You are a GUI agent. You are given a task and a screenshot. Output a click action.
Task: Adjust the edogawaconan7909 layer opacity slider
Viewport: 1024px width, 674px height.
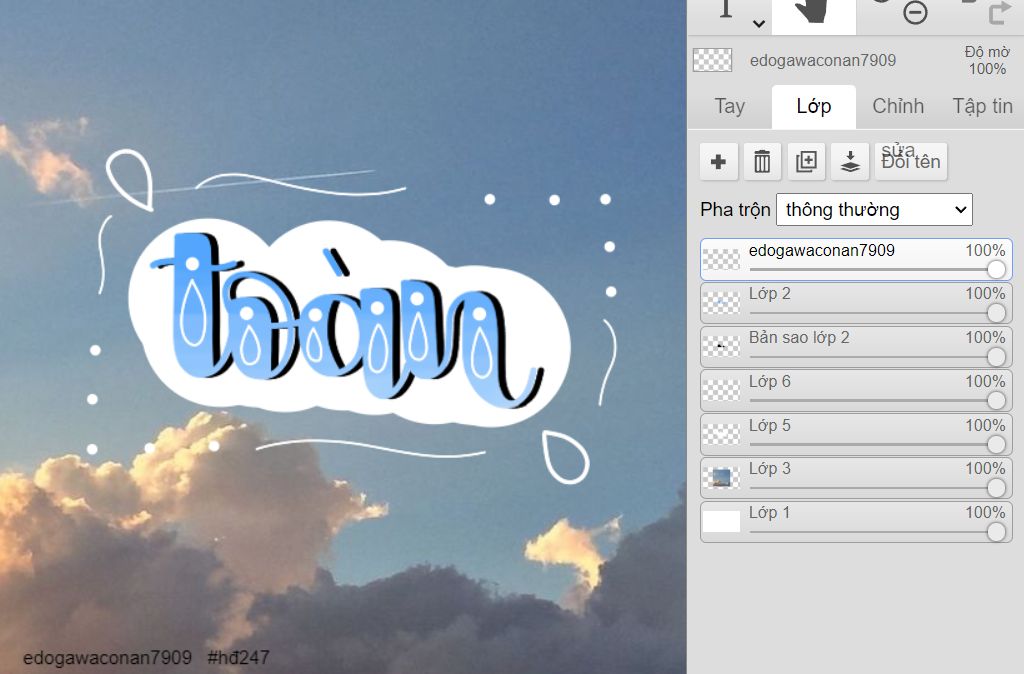[877, 269]
